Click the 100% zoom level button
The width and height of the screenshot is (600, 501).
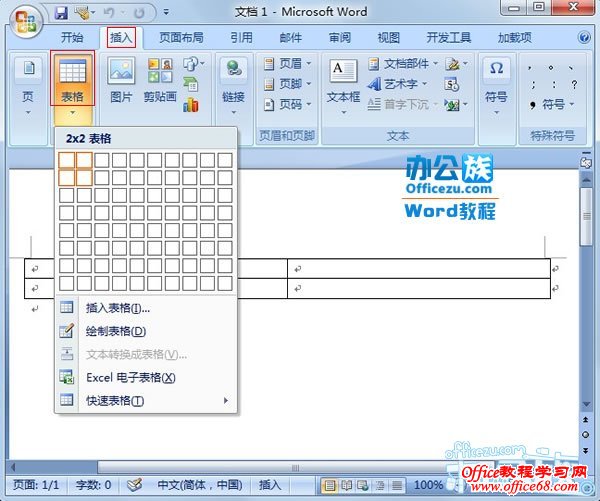428,486
